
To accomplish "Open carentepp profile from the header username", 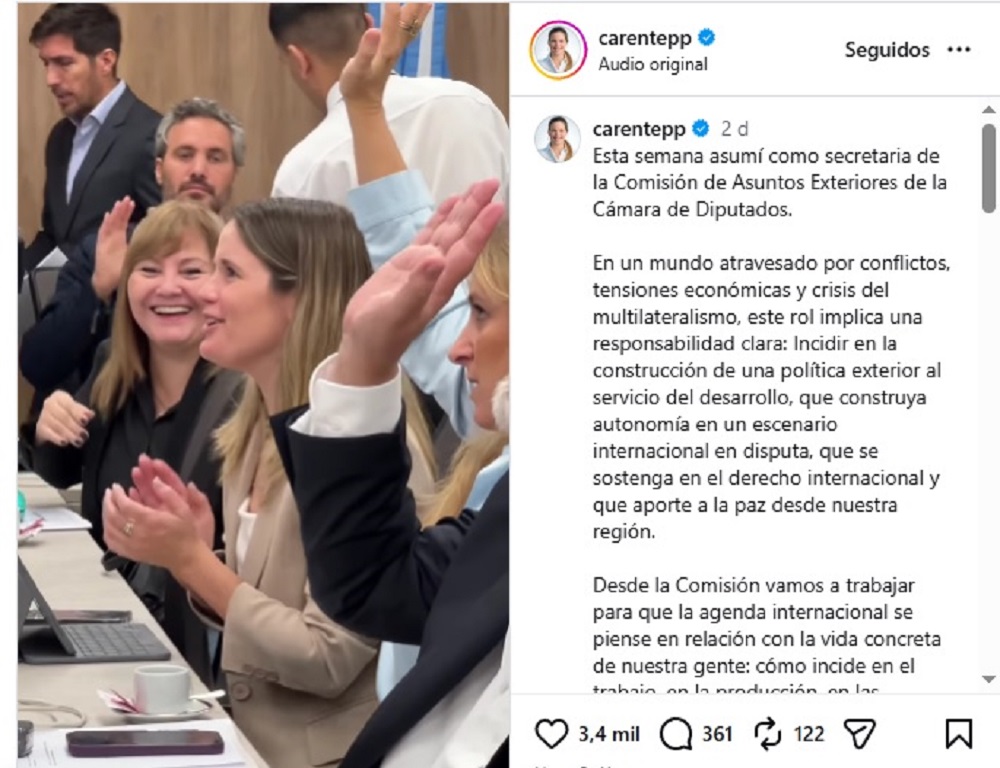I will [x=645, y=38].
